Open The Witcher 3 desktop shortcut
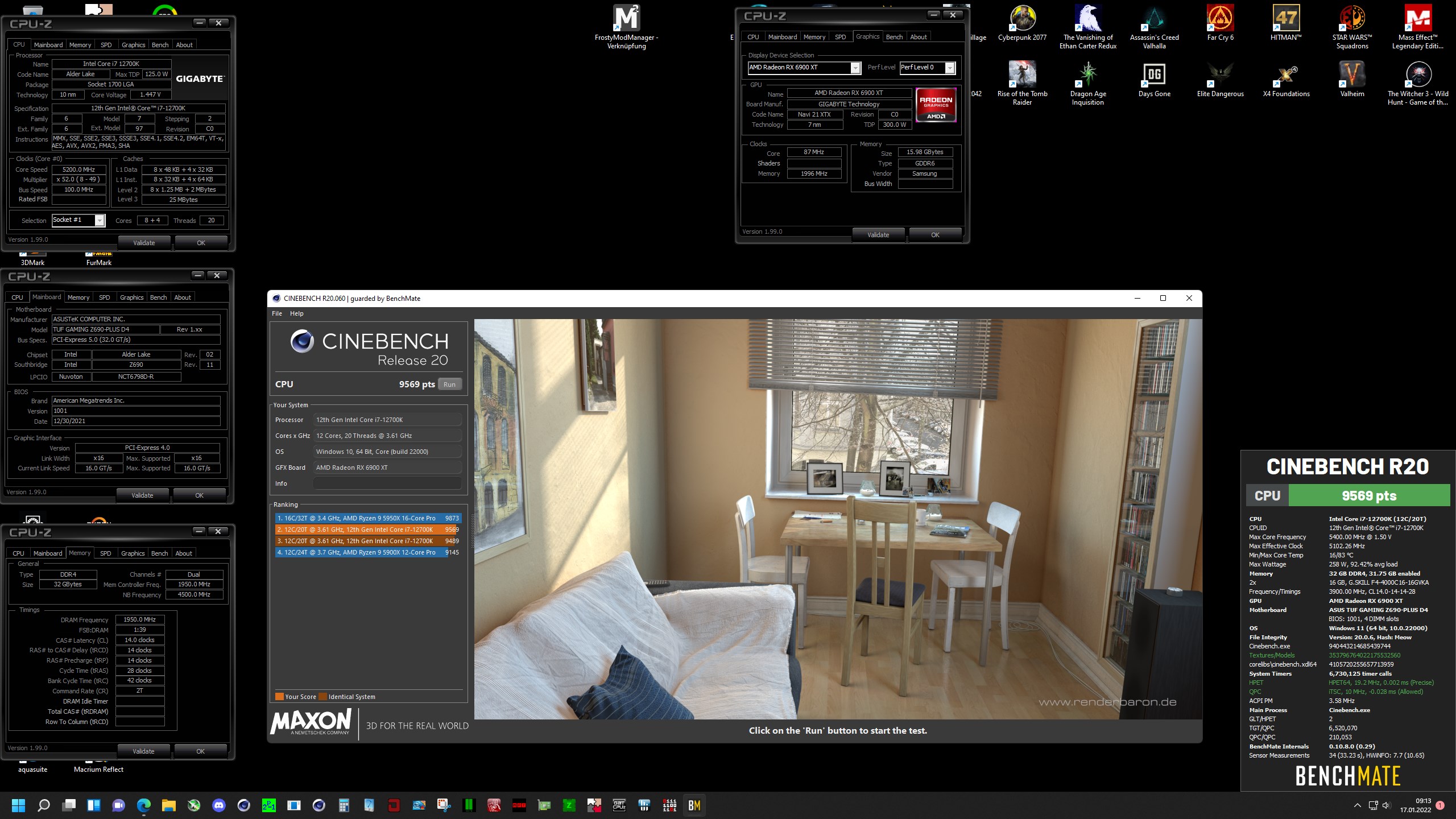 (1418, 84)
